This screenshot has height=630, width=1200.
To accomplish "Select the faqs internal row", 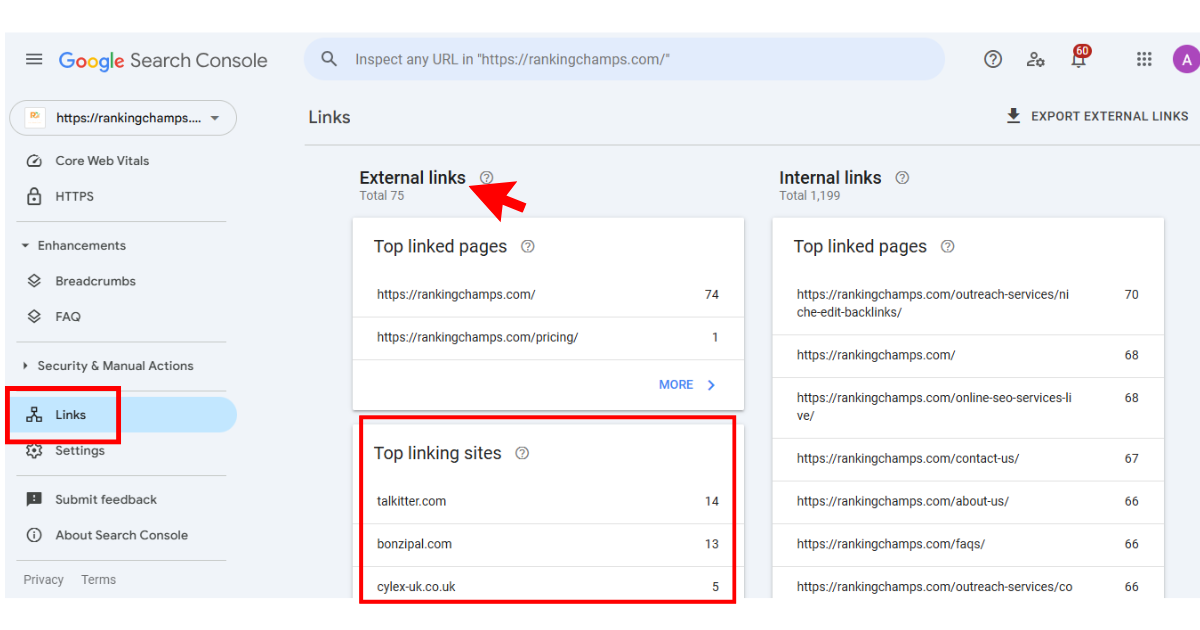I will (x=968, y=545).
